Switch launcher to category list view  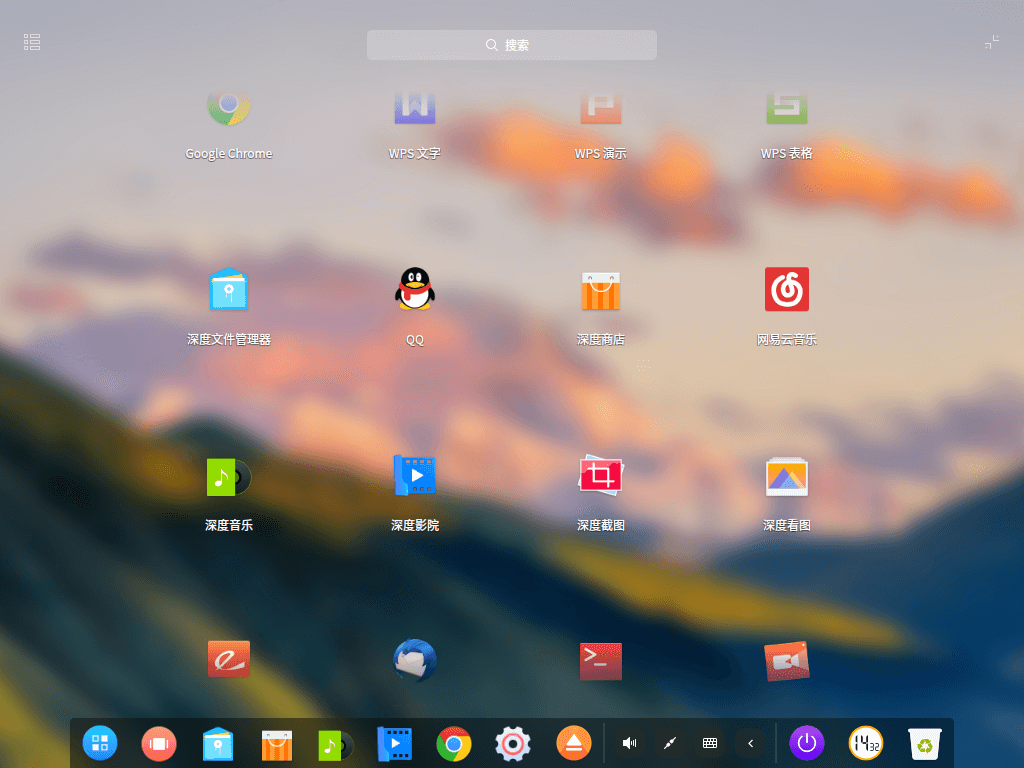tap(32, 42)
